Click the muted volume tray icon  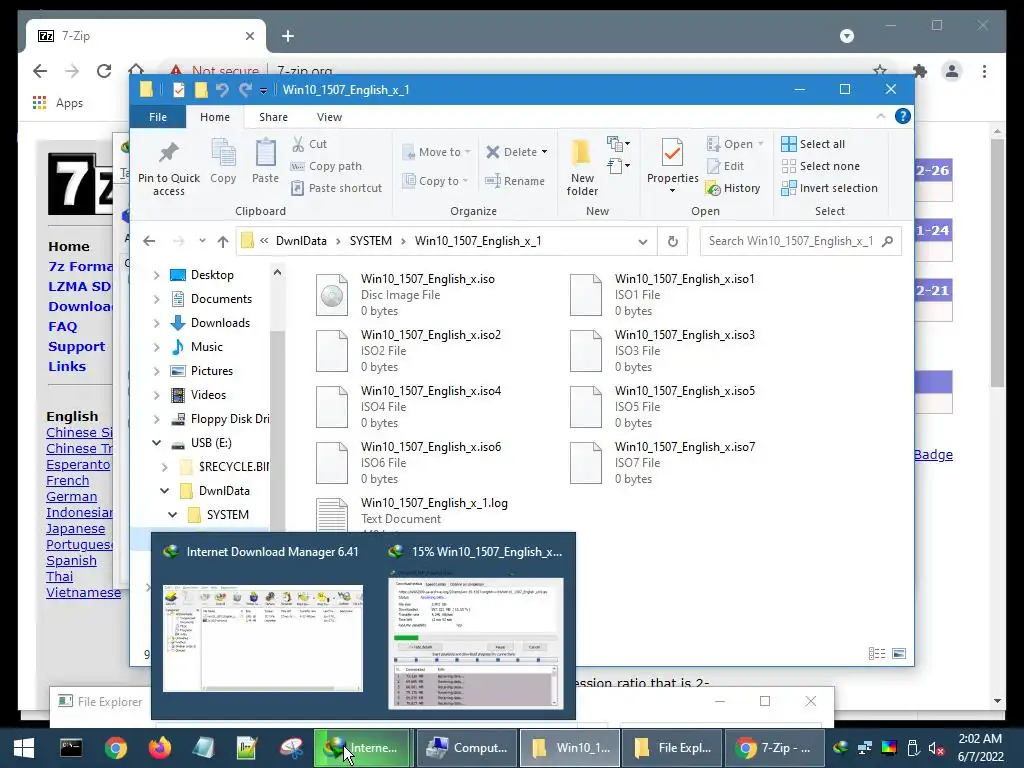(x=936, y=748)
